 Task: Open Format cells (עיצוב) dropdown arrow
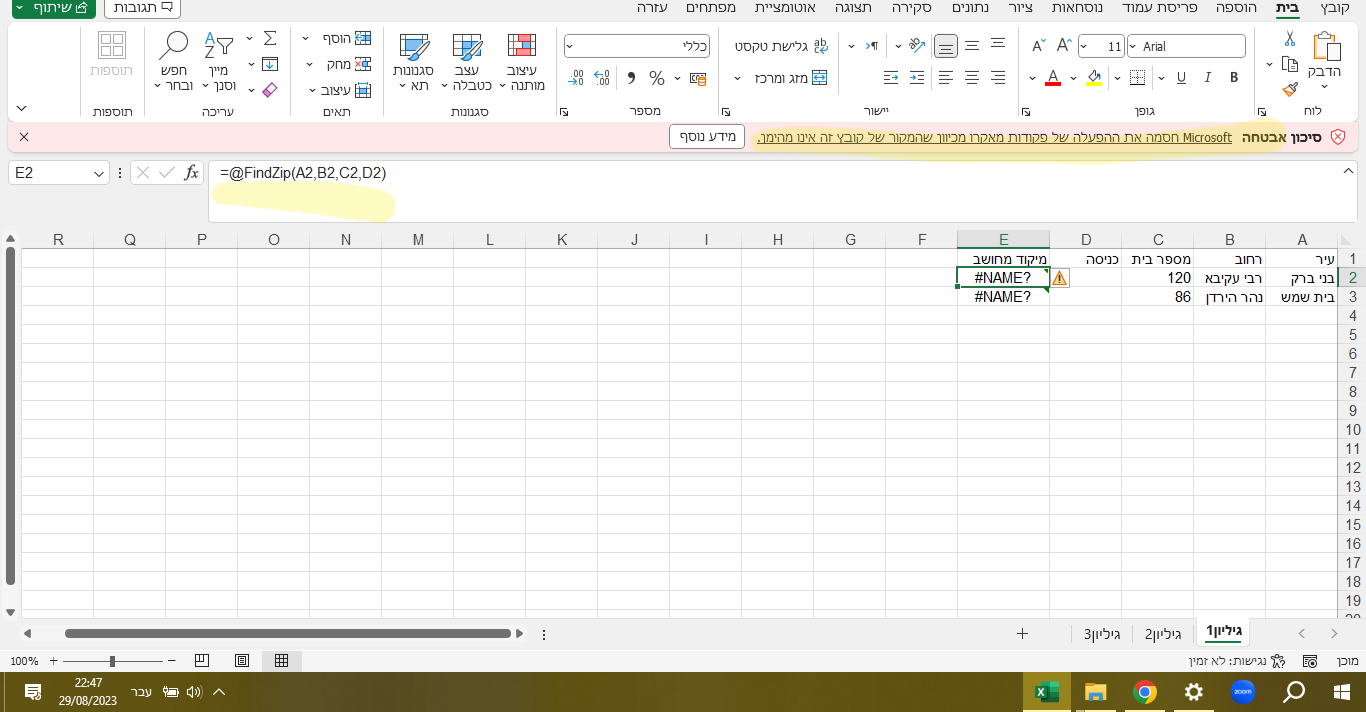[x=312, y=89]
